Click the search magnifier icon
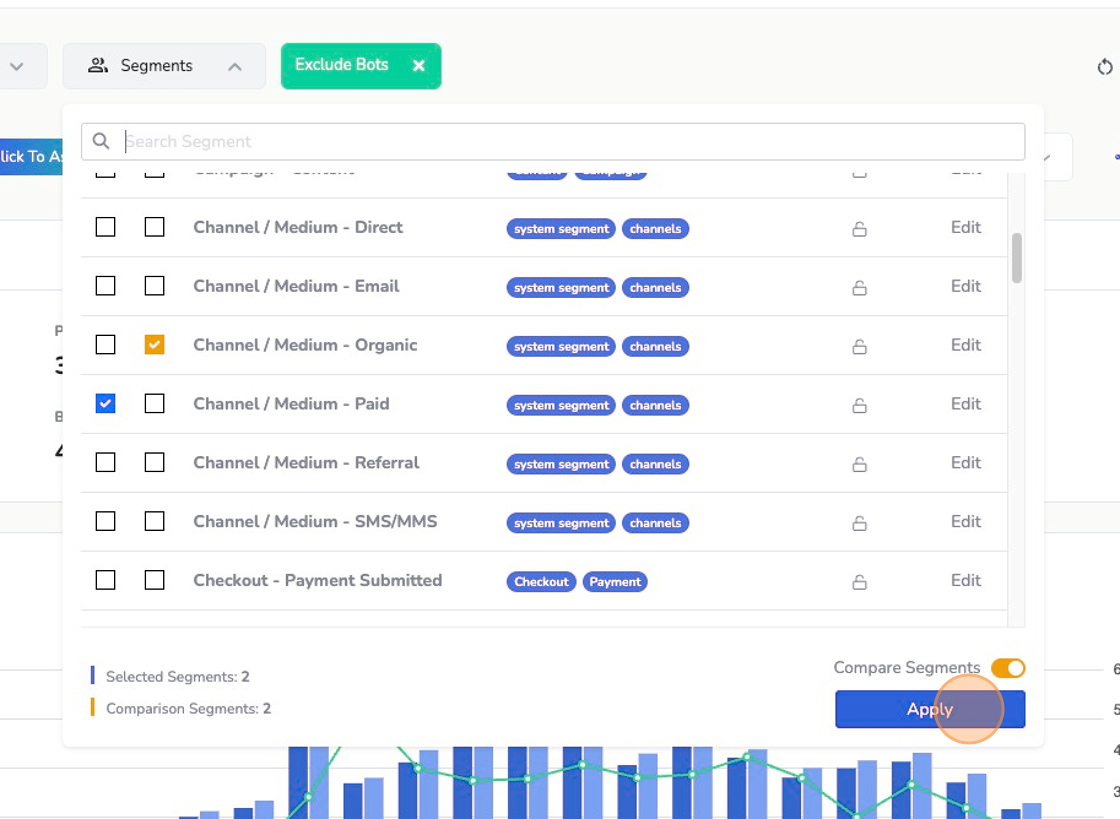The image size is (1120, 819). [101, 142]
